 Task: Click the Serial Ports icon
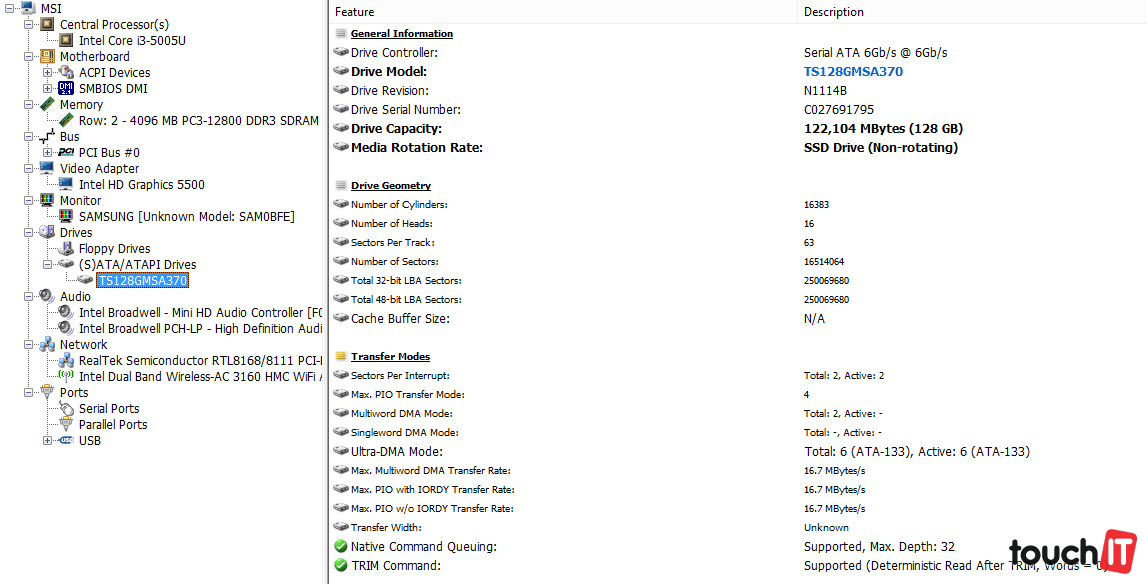[66, 409]
